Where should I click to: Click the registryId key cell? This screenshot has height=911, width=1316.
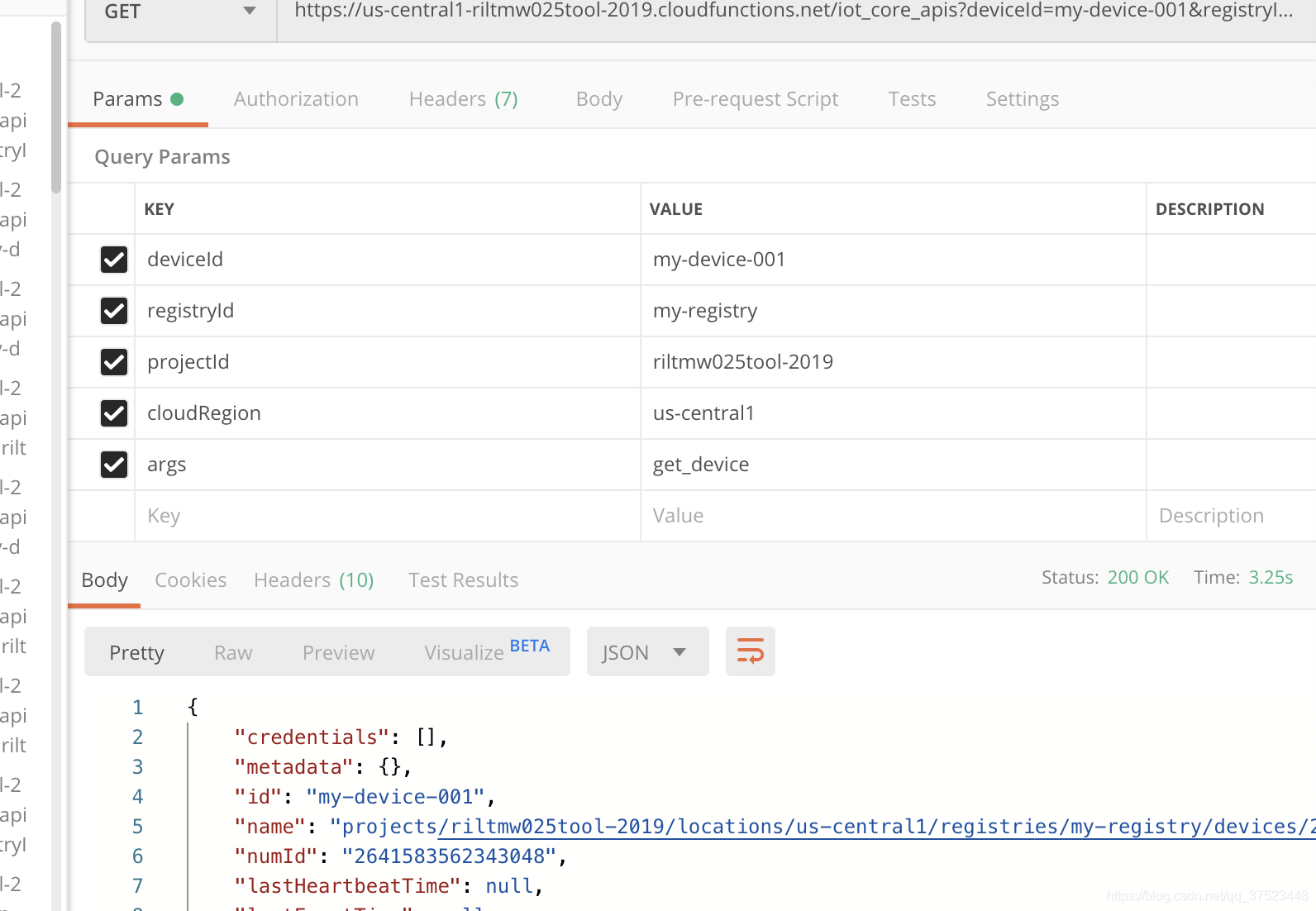pyautogui.click(x=388, y=311)
